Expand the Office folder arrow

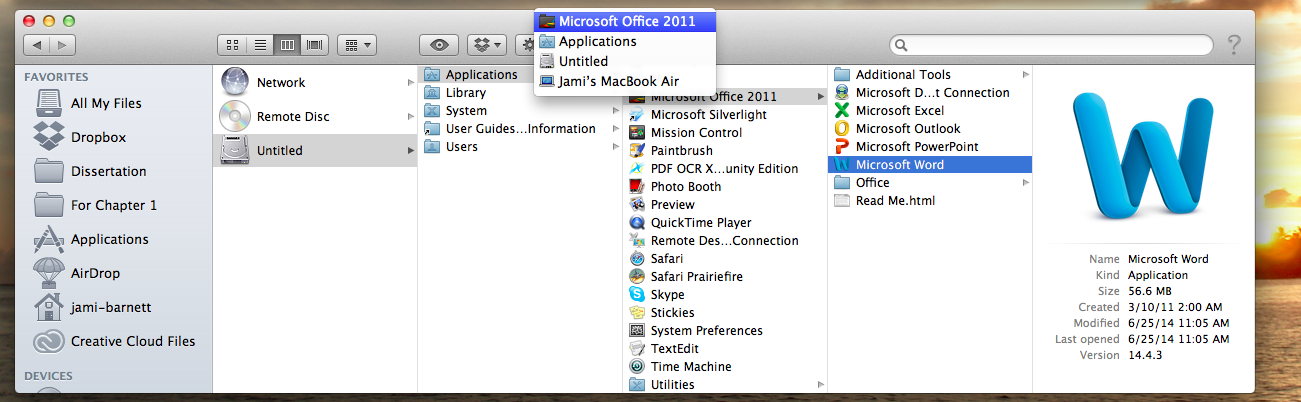click(x=1025, y=182)
